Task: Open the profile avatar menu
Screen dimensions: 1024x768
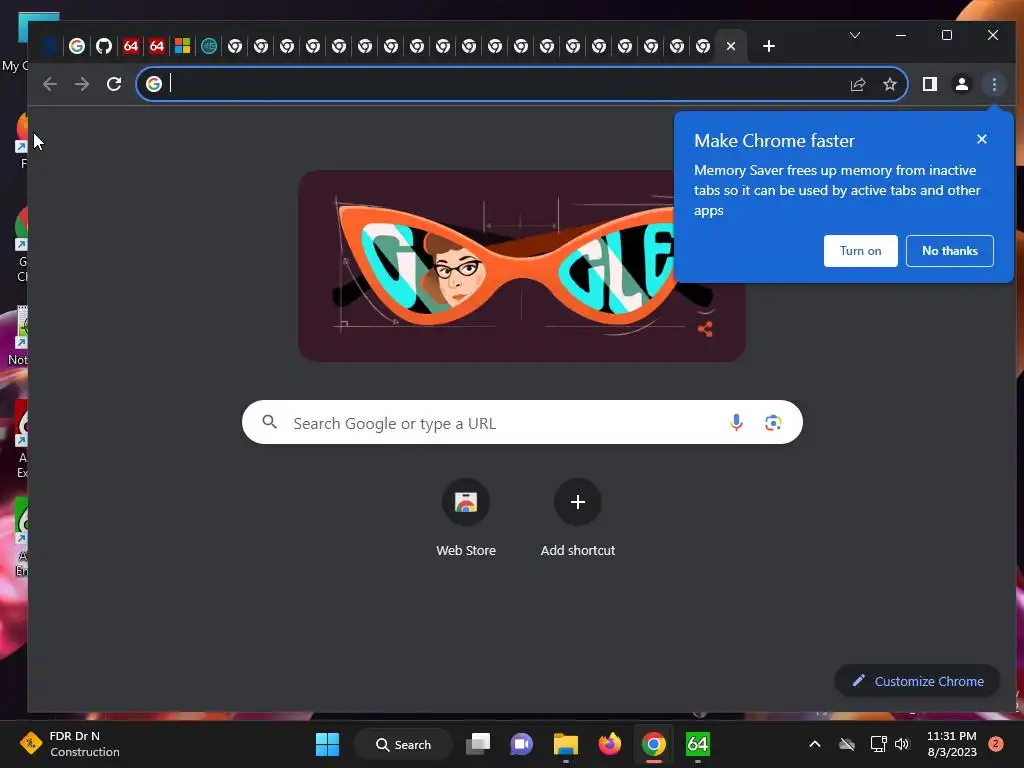Action: (962, 84)
